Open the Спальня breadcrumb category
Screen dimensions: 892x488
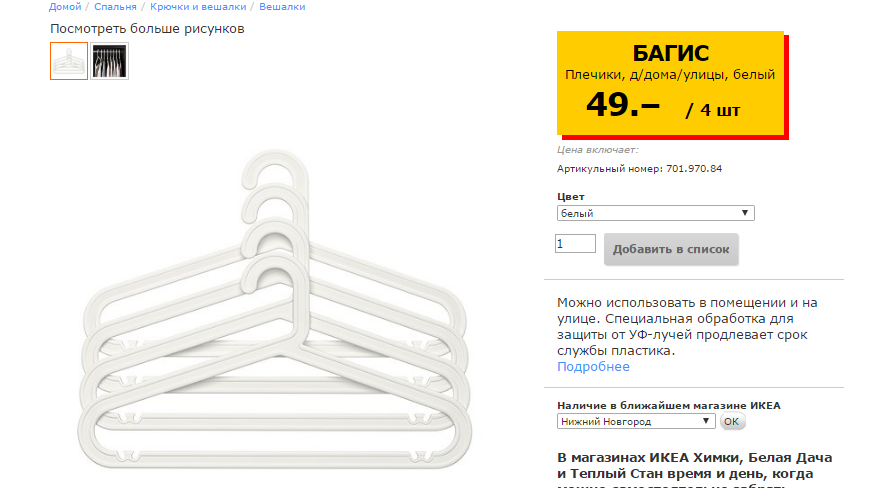pos(115,7)
